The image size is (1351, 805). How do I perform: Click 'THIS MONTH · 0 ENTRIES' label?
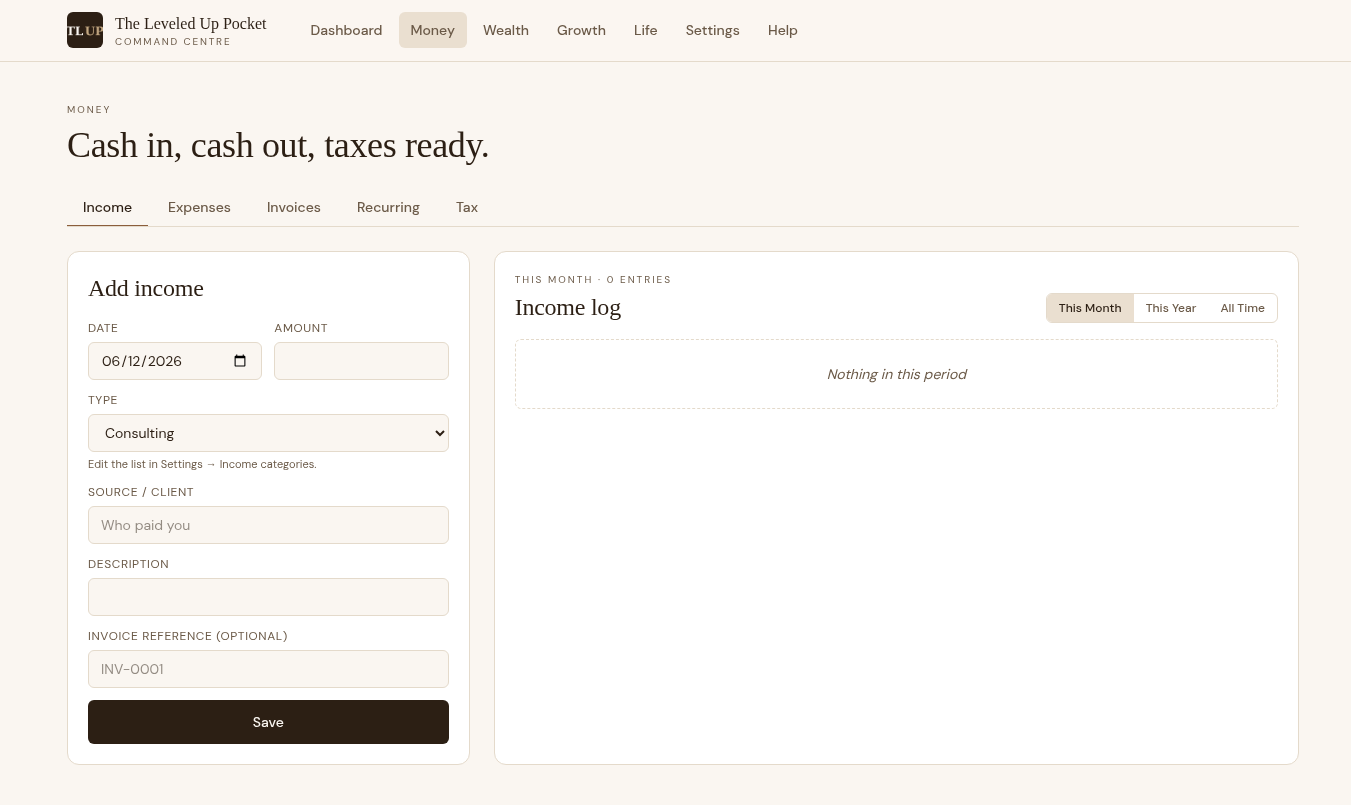coord(593,280)
